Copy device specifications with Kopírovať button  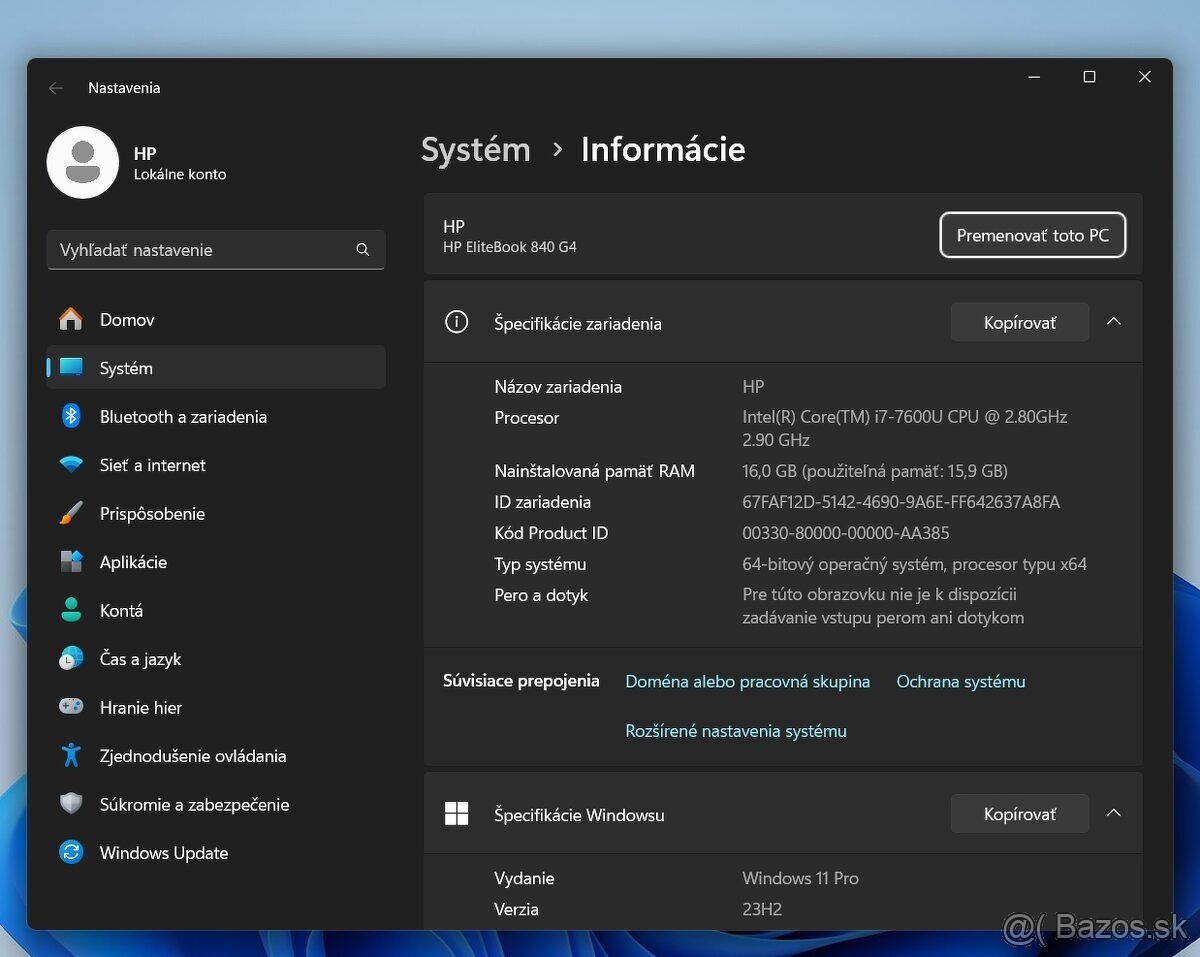point(1019,322)
